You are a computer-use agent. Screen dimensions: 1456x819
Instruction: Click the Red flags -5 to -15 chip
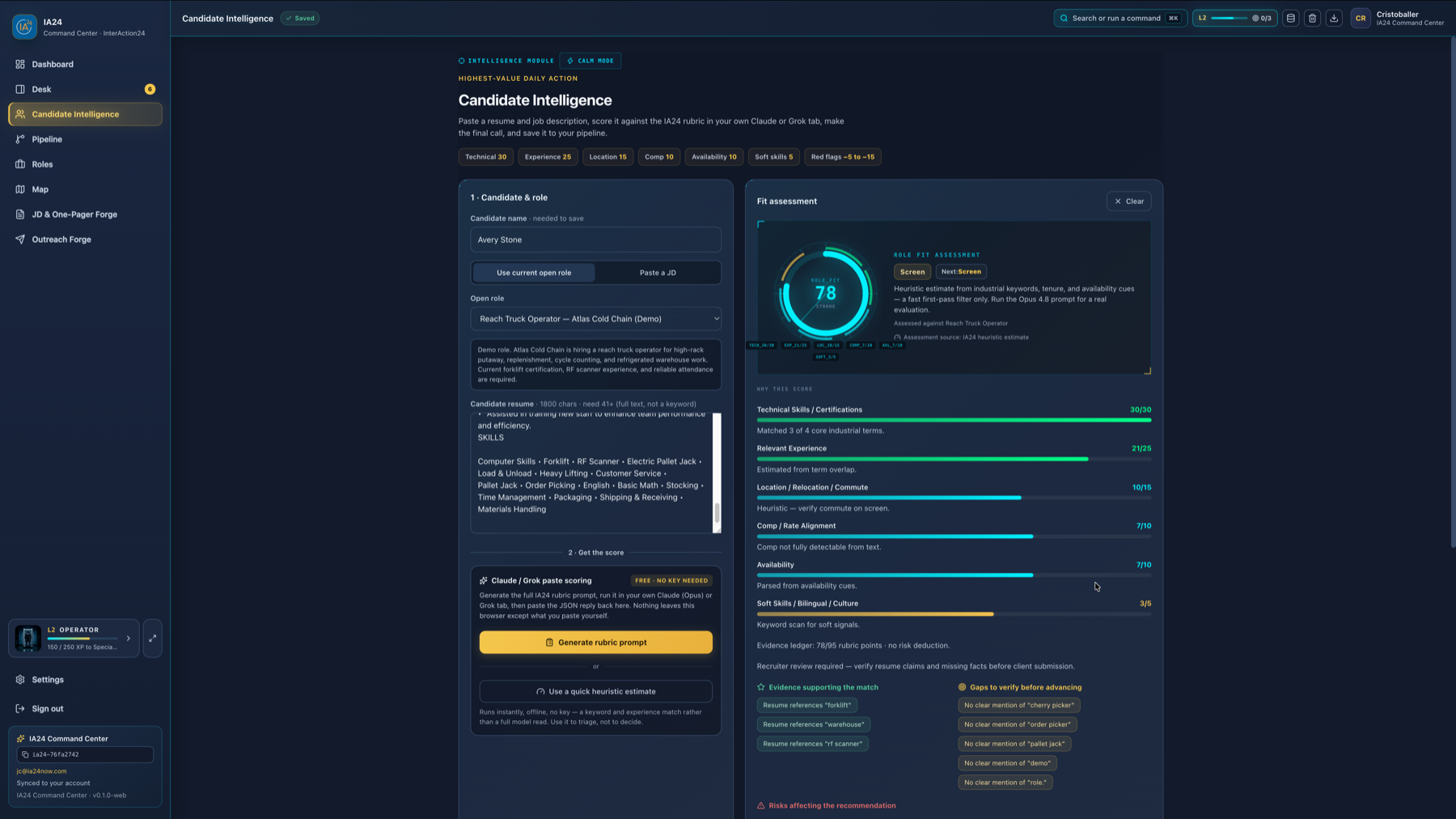pyautogui.click(x=843, y=157)
